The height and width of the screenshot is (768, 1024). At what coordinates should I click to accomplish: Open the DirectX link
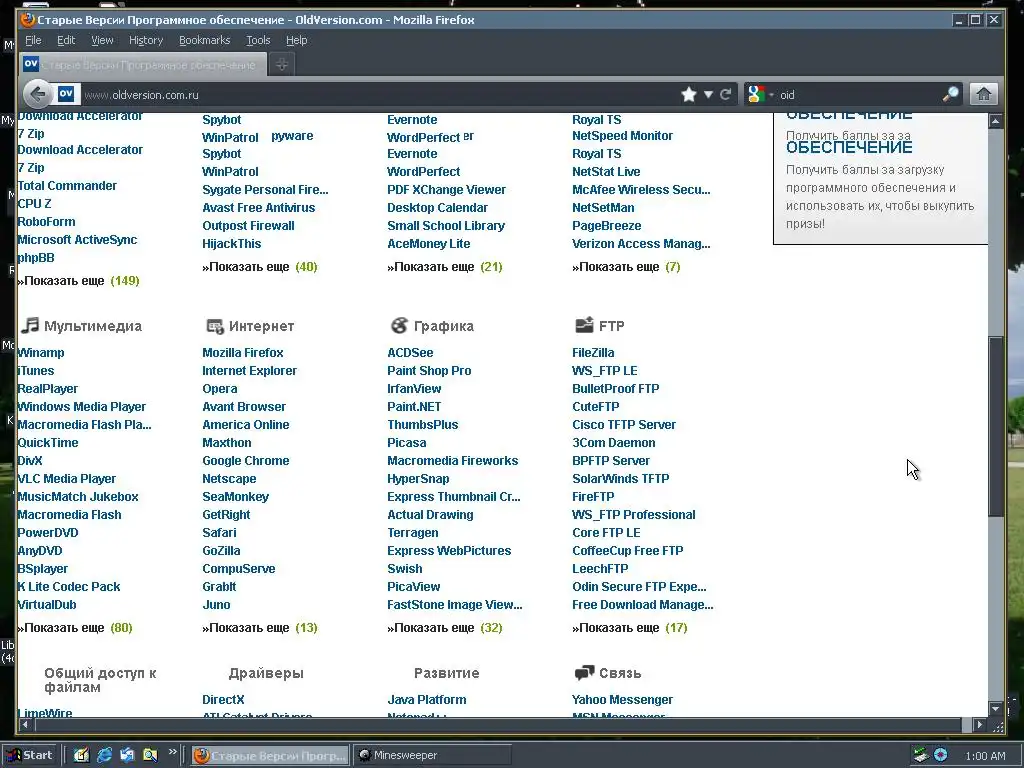pyautogui.click(x=223, y=699)
